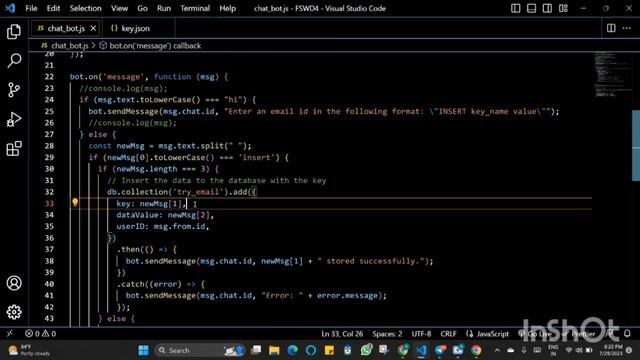Click the taskbar Search box
The height and width of the screenshot is (360, 640).
[x=200, y=350]
